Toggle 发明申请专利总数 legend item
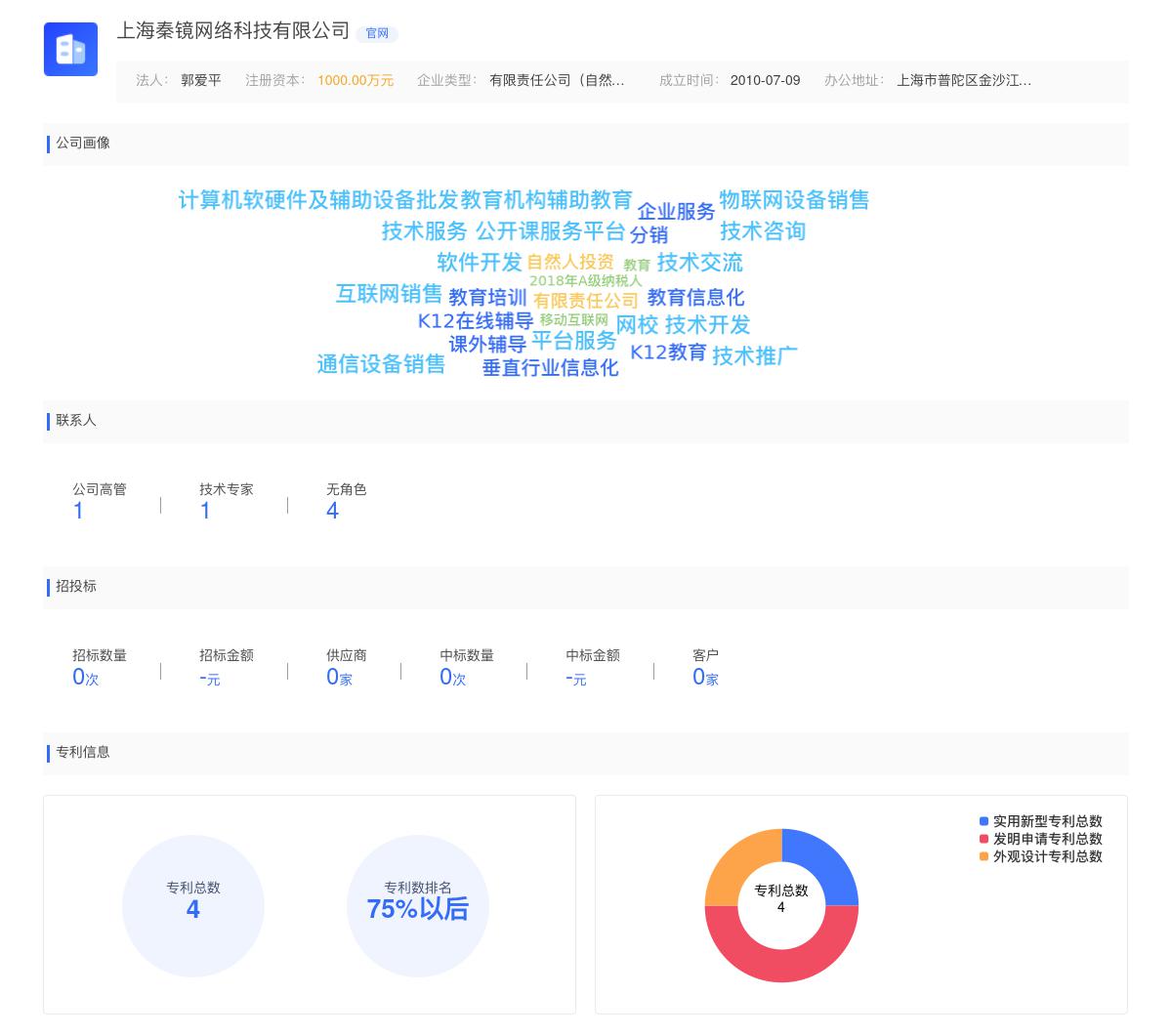The height and width of the screenshot is (1036, 1172). [x=1041, y=839]
